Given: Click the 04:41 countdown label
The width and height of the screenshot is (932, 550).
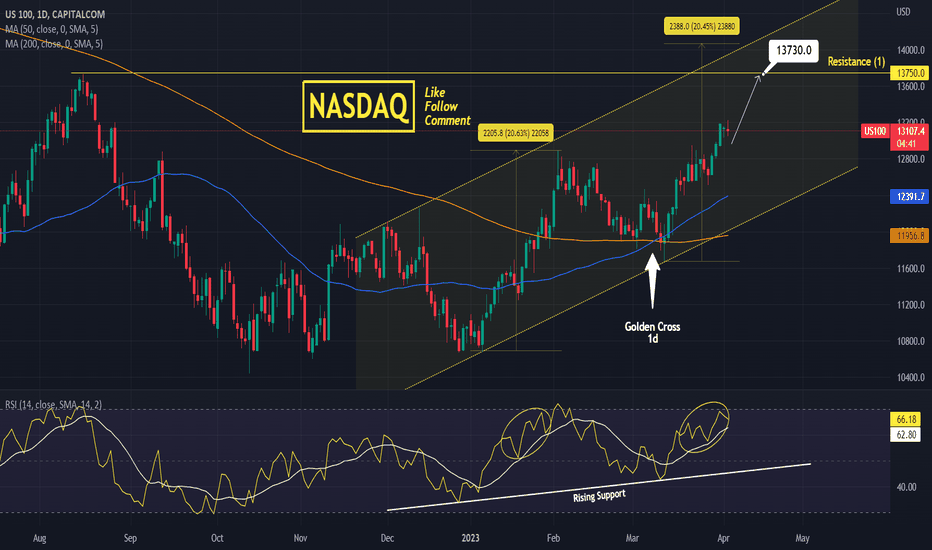Looking at the screenshot, I should [x=906, y=144].
